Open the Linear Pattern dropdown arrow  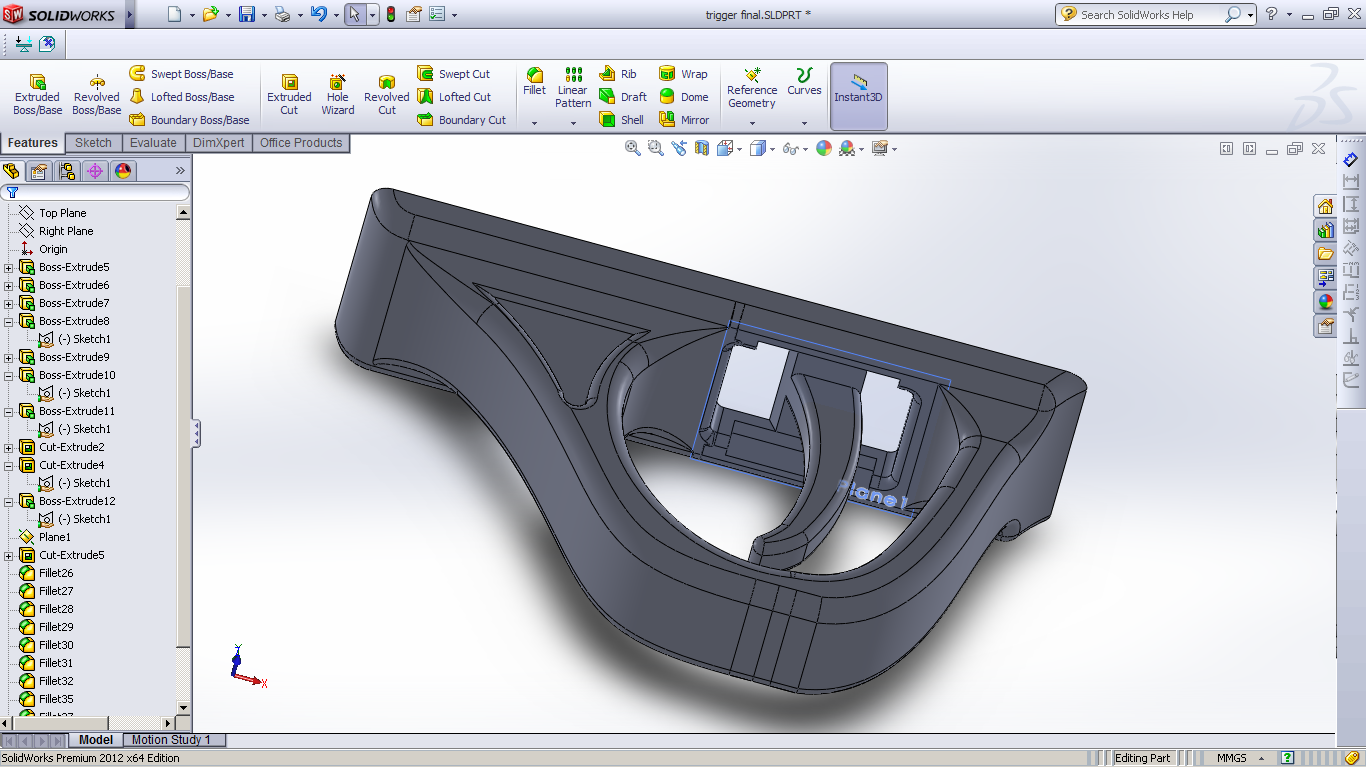pyautogui.click(x=573, y=123)
